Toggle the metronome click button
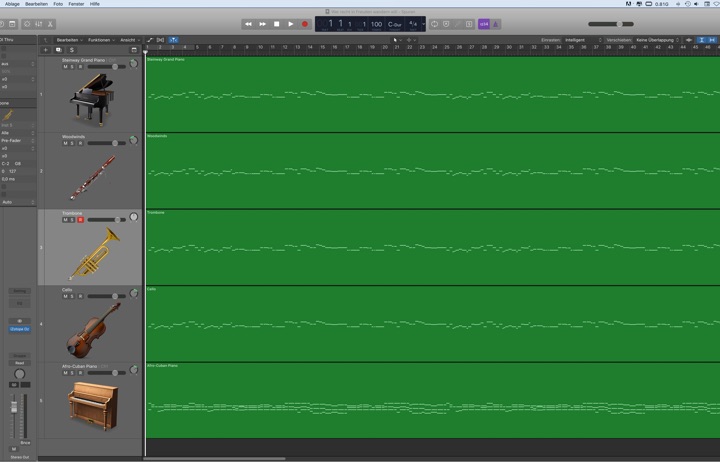The image size is (720, 462). (495, 24)
